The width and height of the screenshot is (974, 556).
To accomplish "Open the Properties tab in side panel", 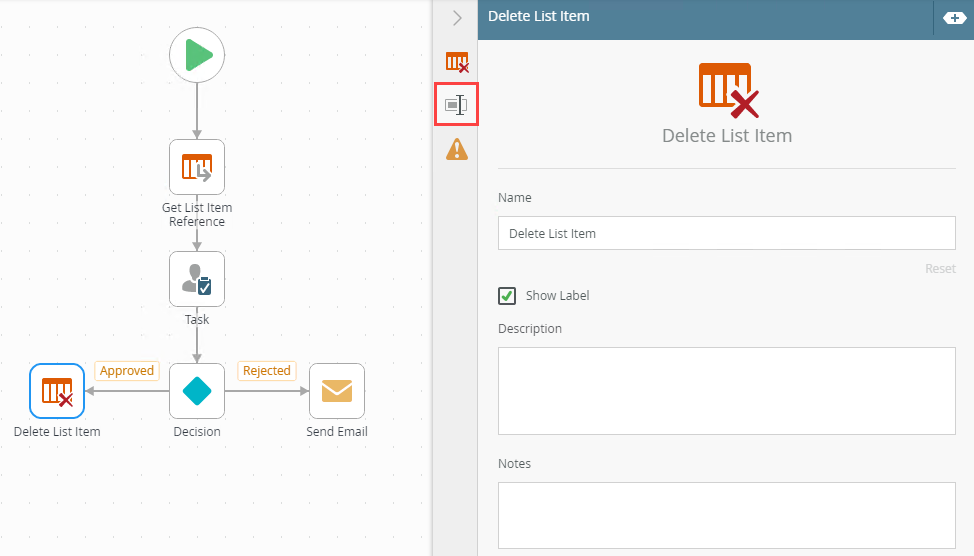I will click(456, 105).
